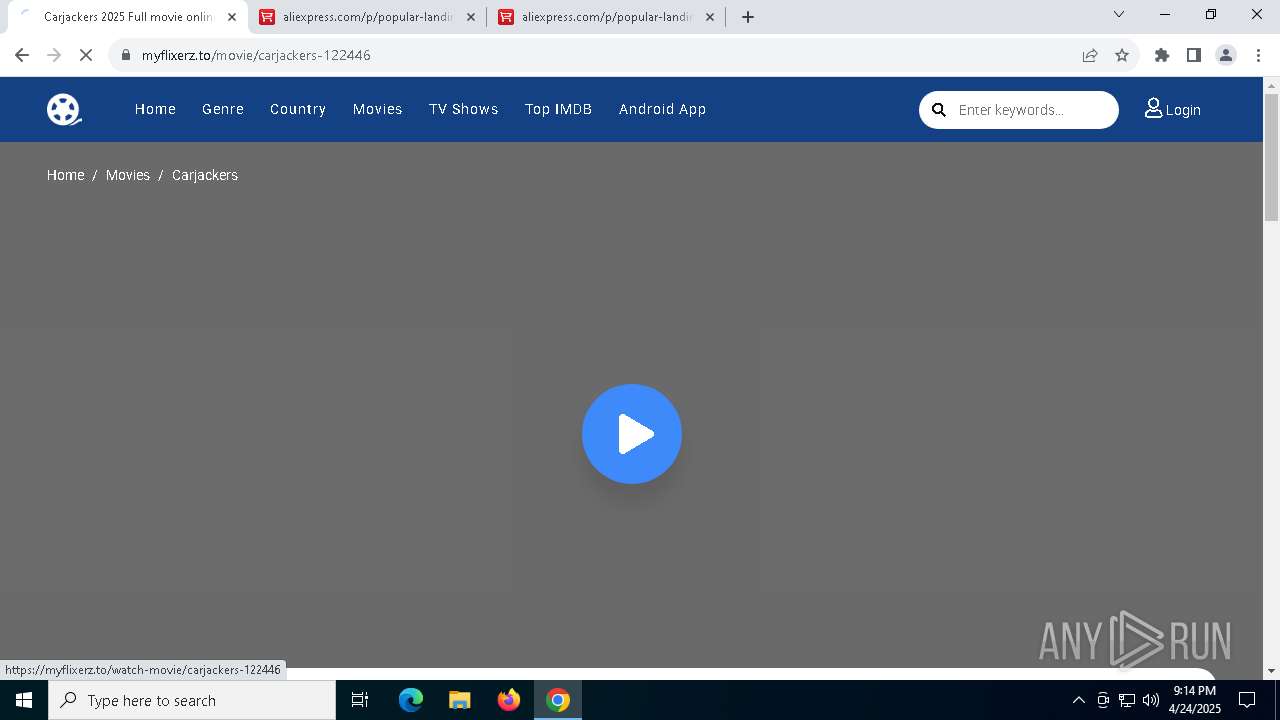This screenshot has width=1280, height=720.
Task: Expand the Country menu
Action: [x=298, y=109]
